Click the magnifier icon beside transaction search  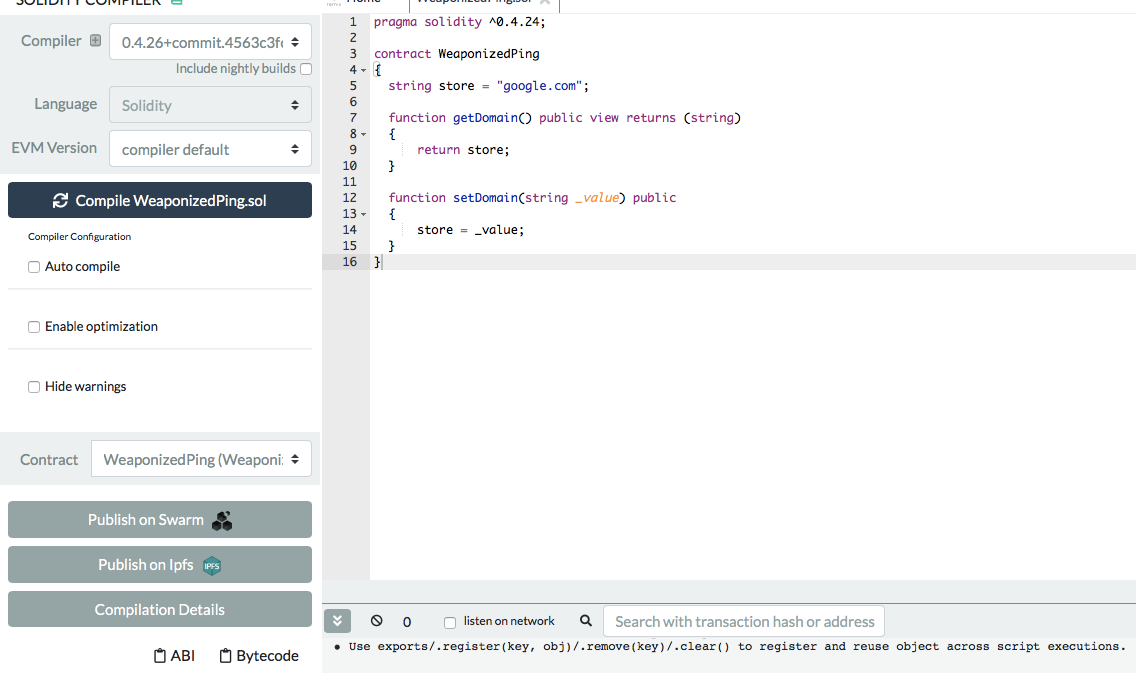tap(586, 621)
